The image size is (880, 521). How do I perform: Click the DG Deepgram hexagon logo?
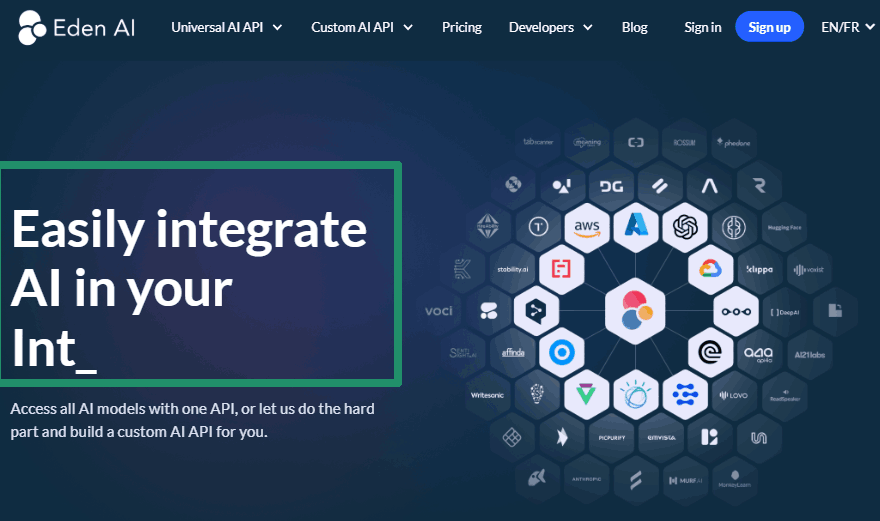pyautogui.click(x=611, y=186)
